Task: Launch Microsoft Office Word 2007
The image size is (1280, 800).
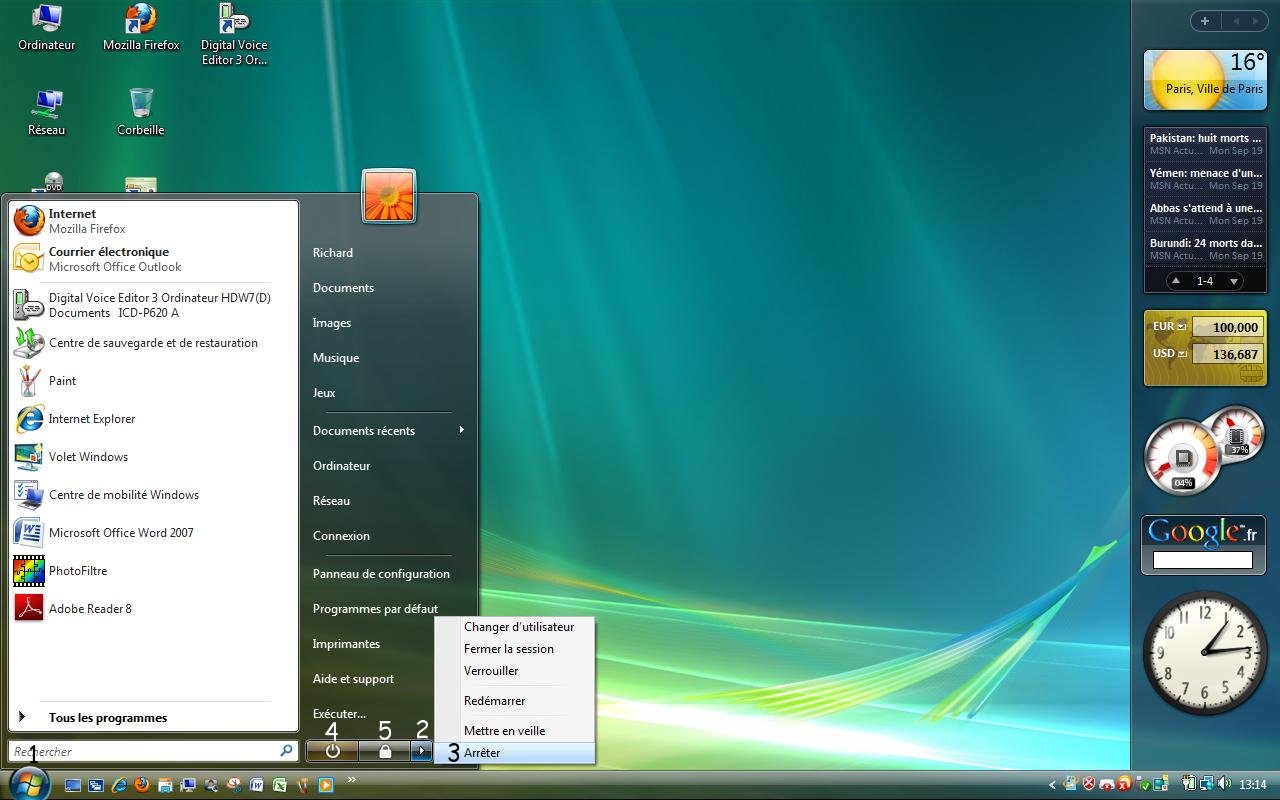Action: (154, 533)
